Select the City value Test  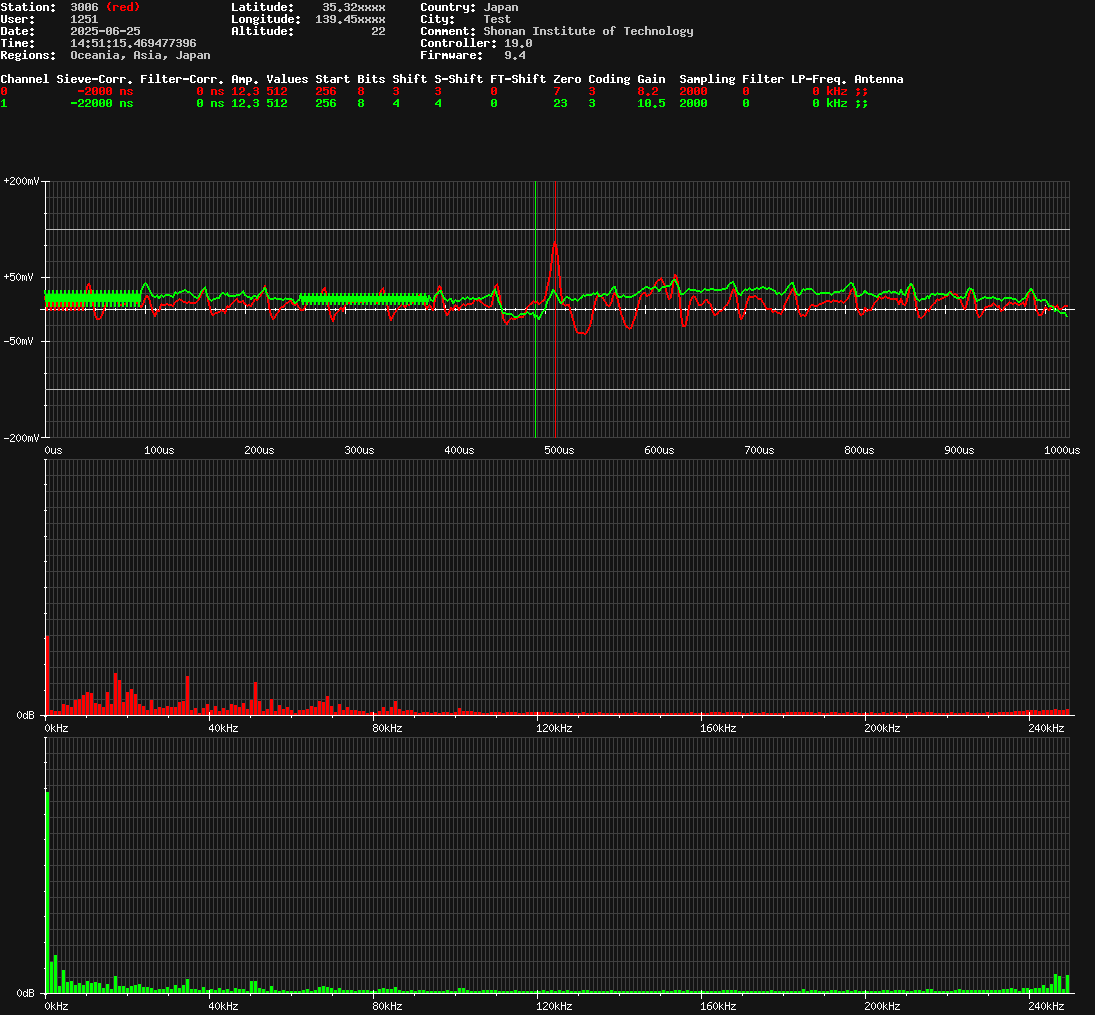[497, 19]
